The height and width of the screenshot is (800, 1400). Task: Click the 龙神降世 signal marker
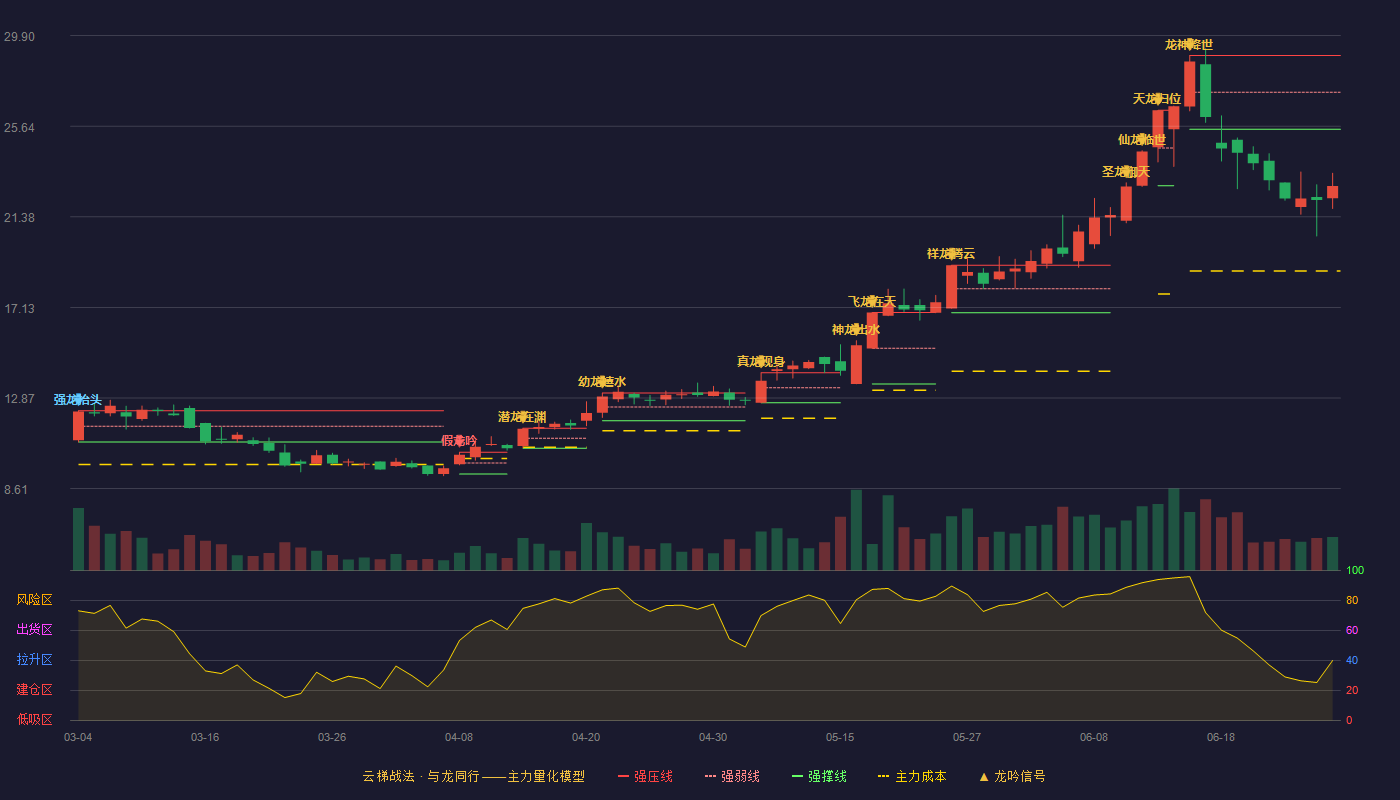[1189, 45]
